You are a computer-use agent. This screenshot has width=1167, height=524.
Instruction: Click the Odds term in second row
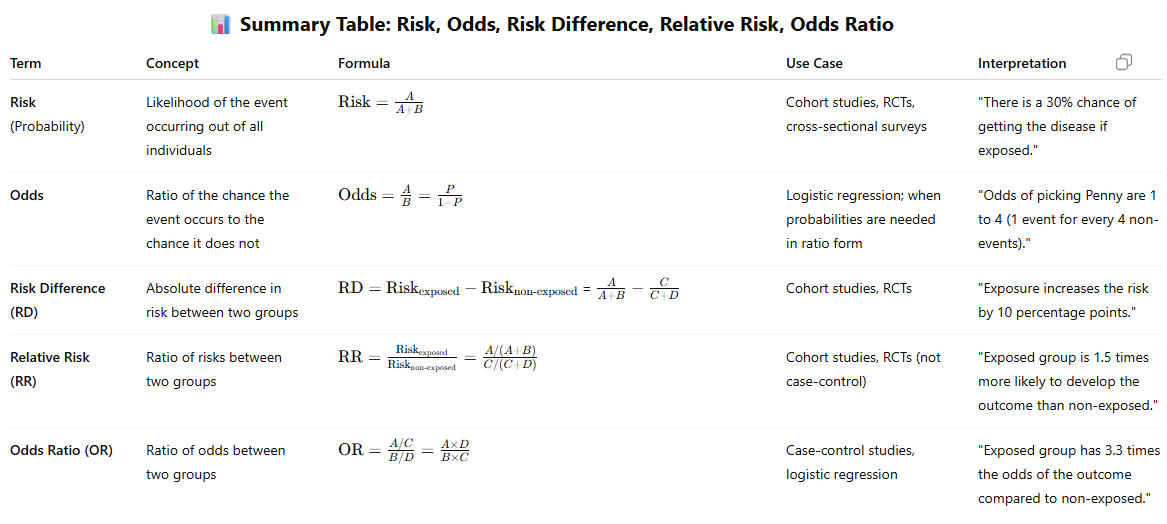(x=26, y=195)
